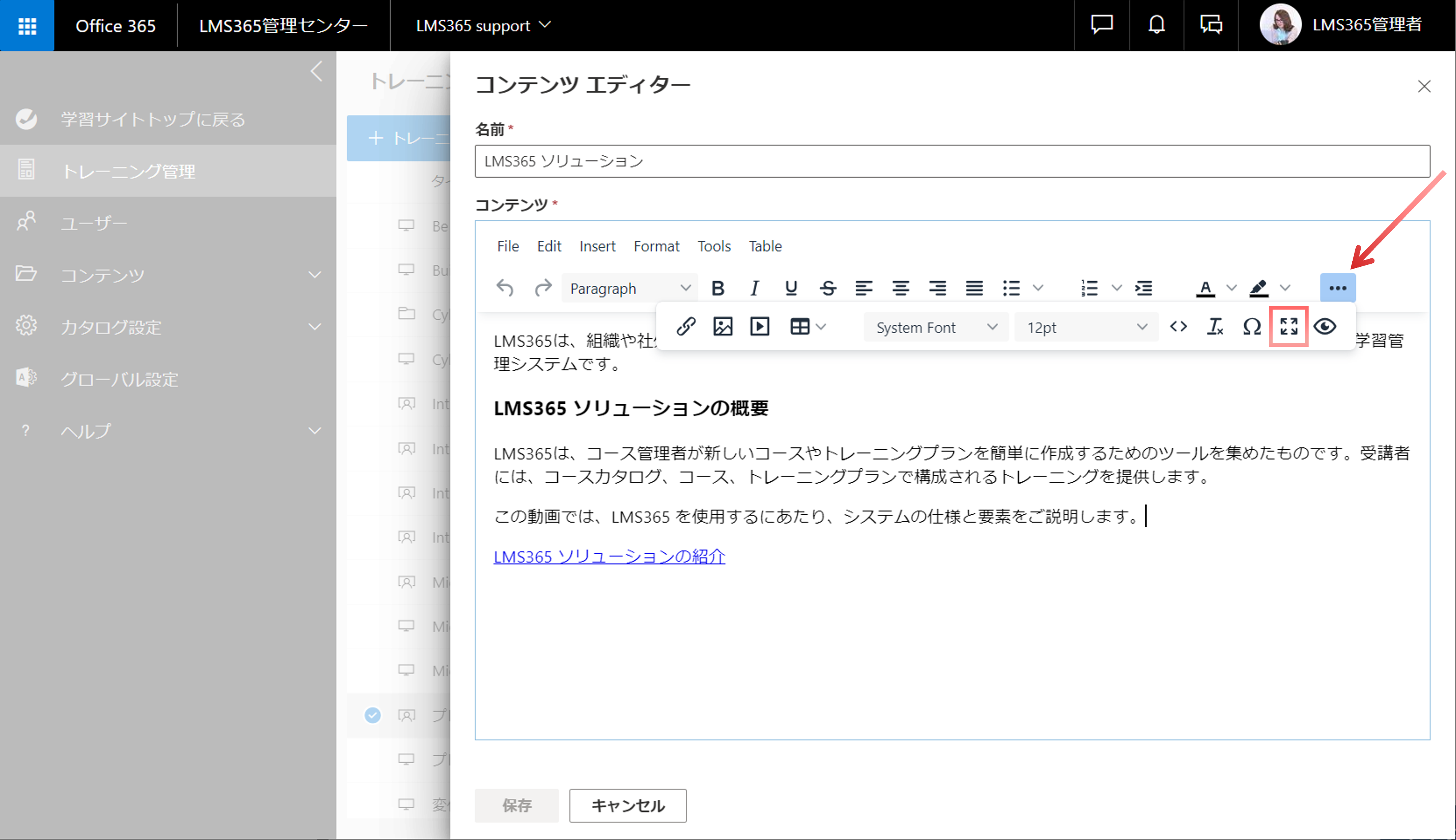Open text color picker dropdown arrow

coord(1232,288)
